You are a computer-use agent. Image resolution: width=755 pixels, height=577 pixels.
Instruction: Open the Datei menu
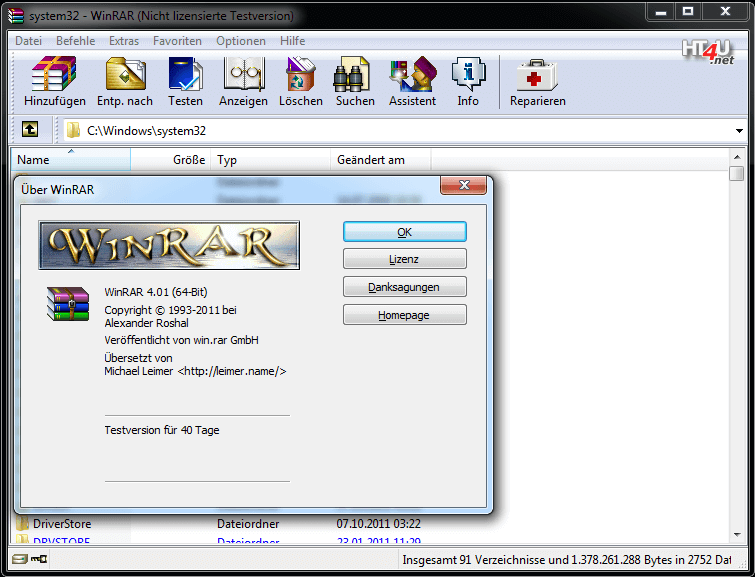(x=28, y=41)
